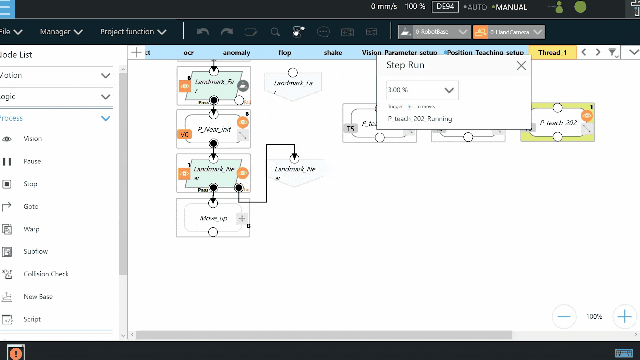
Task: Click the pencil edit icon on P_Head_ent node
Action: coord(242,135)
